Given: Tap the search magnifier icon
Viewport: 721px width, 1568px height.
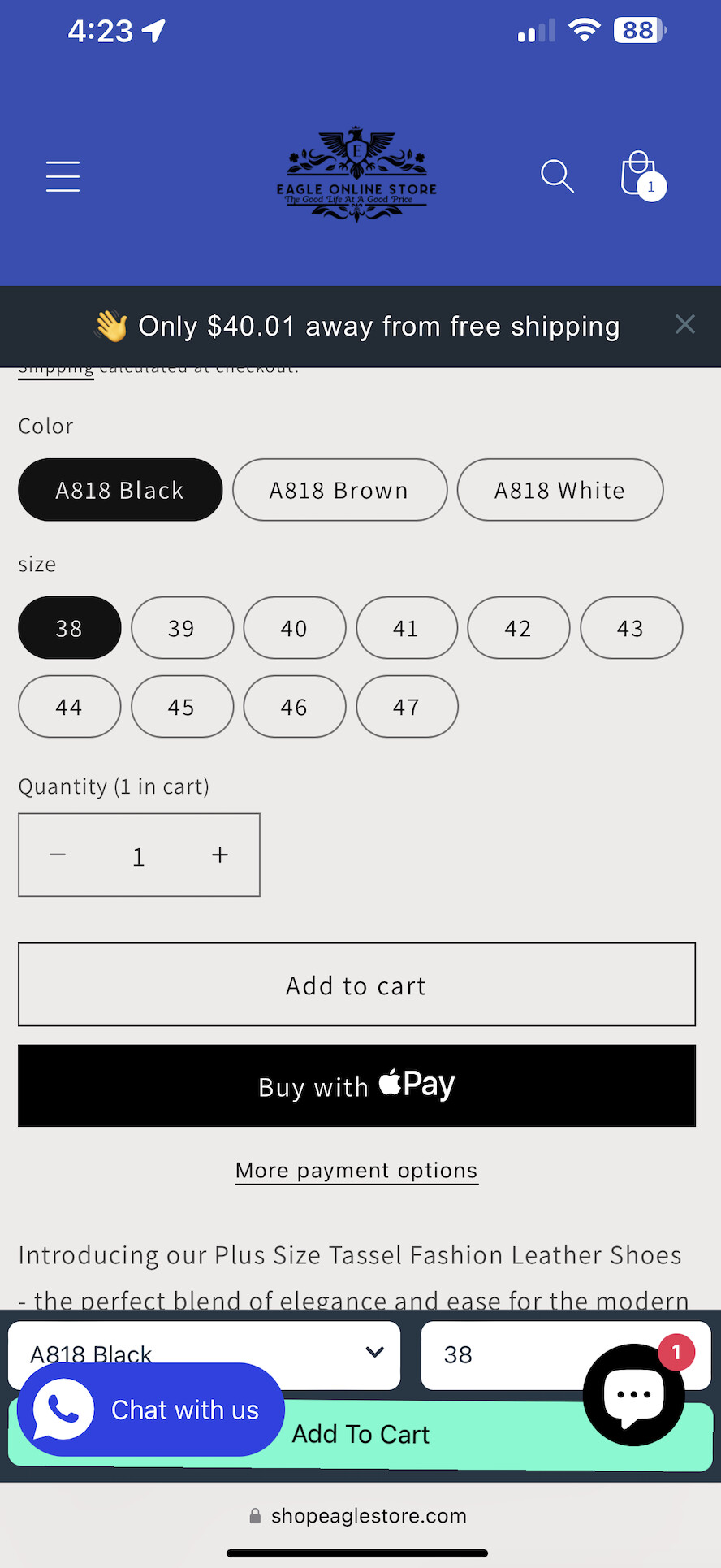Looking at the screenshot, I should (557, 176).
